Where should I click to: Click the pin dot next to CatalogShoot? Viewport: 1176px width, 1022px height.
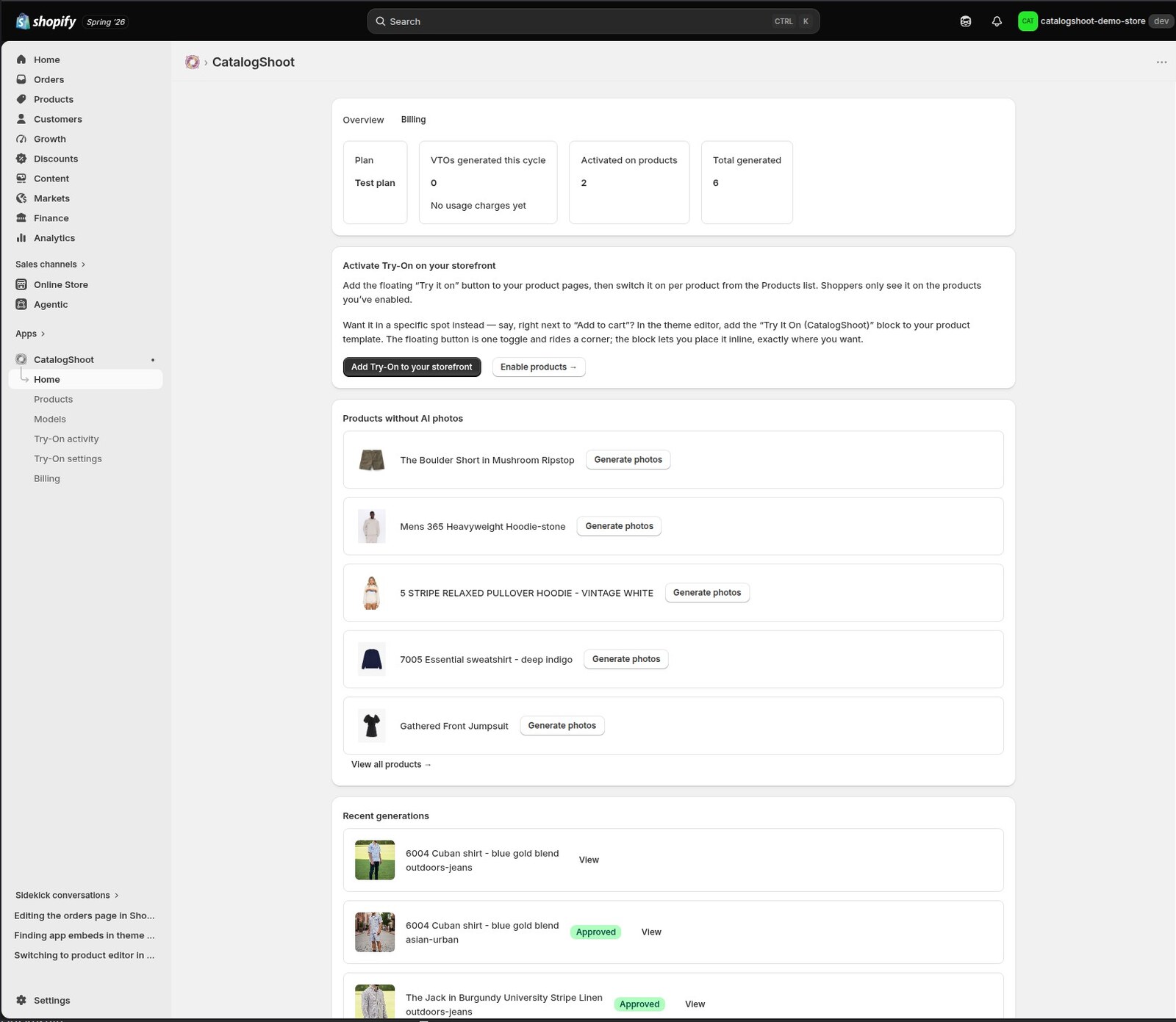153,360
